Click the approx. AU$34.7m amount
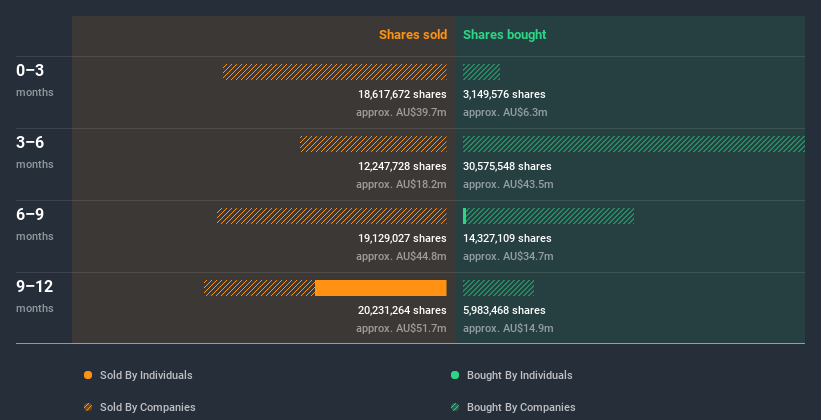The image size is (821, 420). [508, 256]
